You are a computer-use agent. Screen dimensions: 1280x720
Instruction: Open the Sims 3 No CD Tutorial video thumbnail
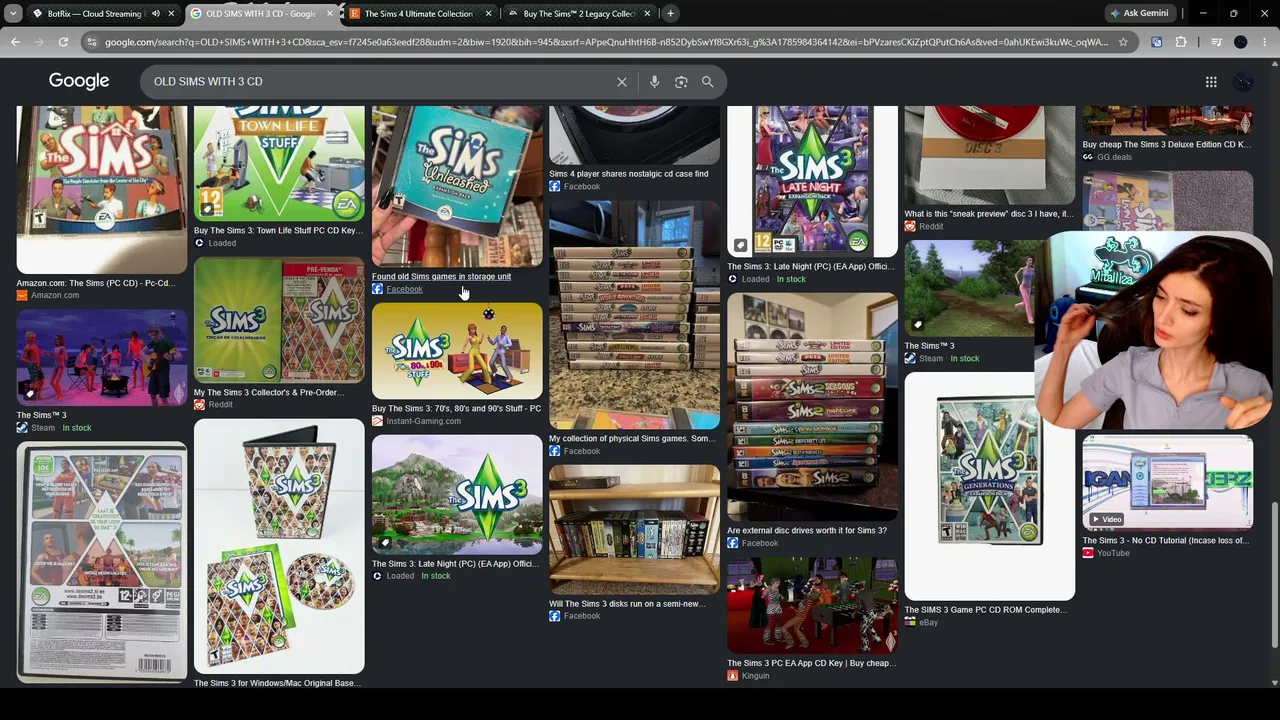click(x=1167, y=482)
